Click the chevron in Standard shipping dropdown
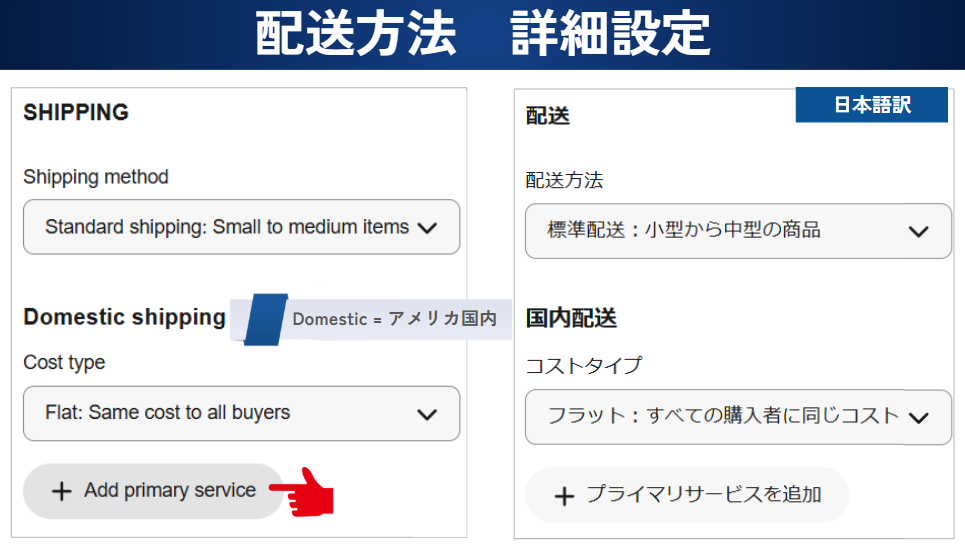 click(x=427, y=228)
